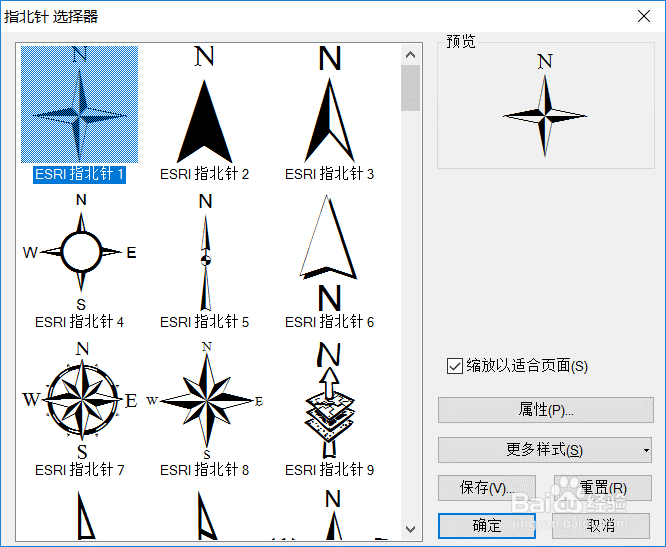
Task: Pick the stacked map layers ESRI 指北针 9
Action: coord(330,401)
